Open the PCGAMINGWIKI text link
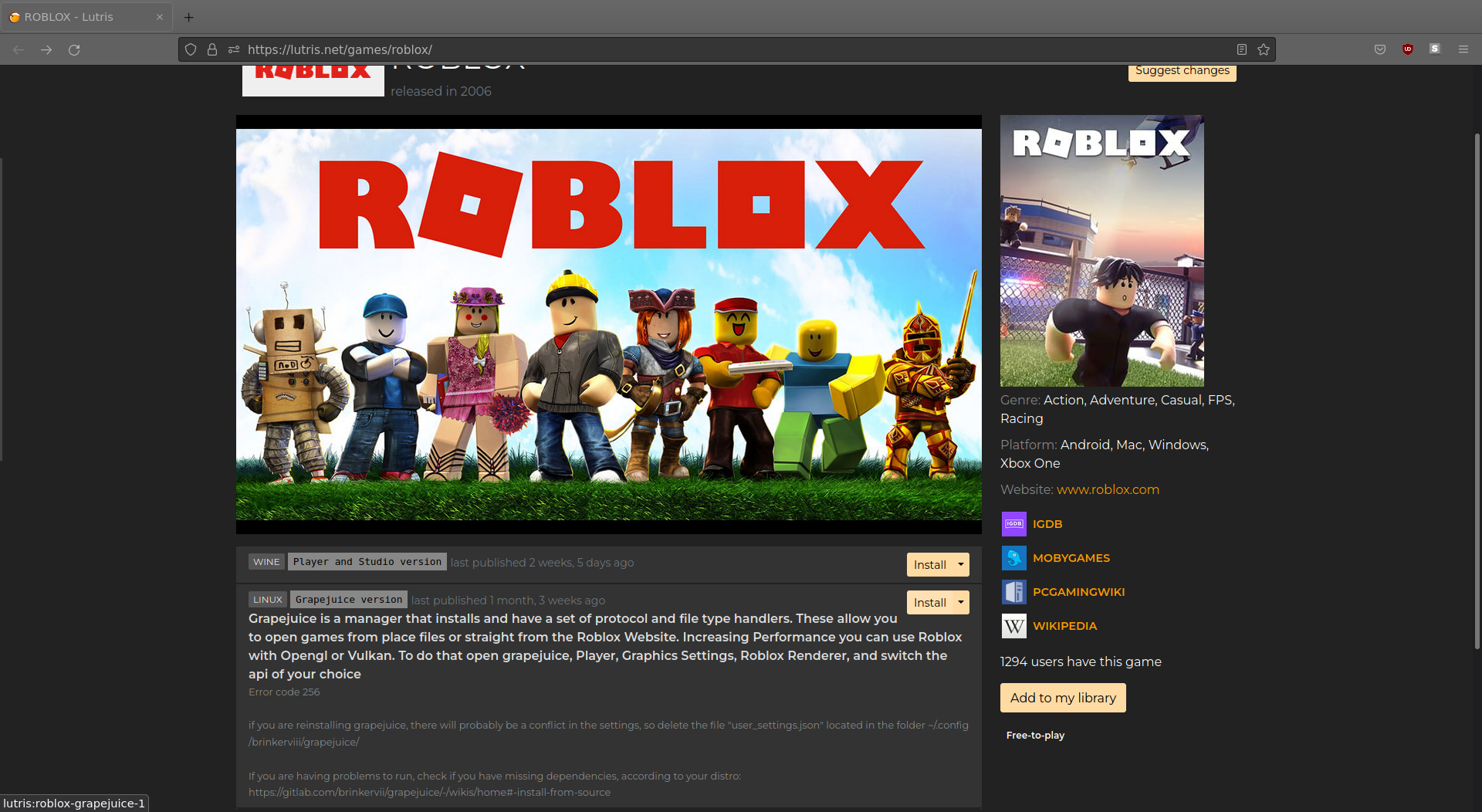The image size is (1482, 812). tap(1078, 592)
